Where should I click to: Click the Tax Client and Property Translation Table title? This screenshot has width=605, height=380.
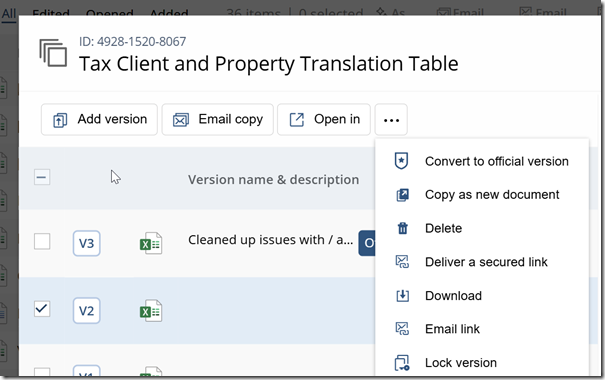tap(269, 64)
